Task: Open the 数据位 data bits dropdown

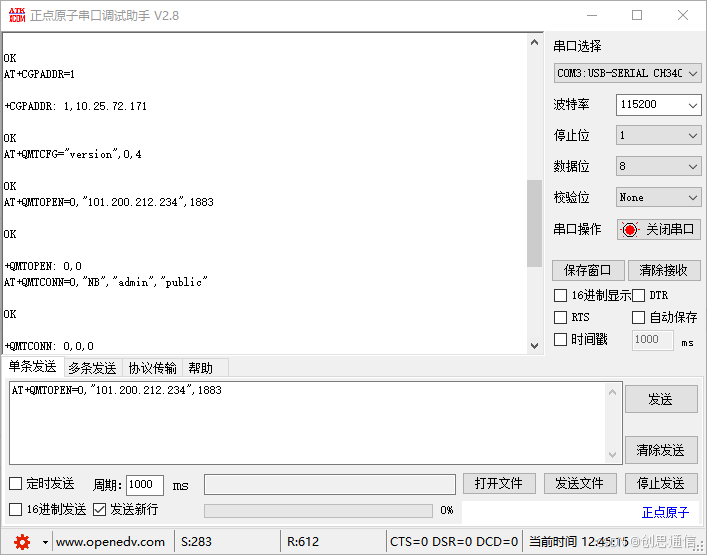Action: 658,166
